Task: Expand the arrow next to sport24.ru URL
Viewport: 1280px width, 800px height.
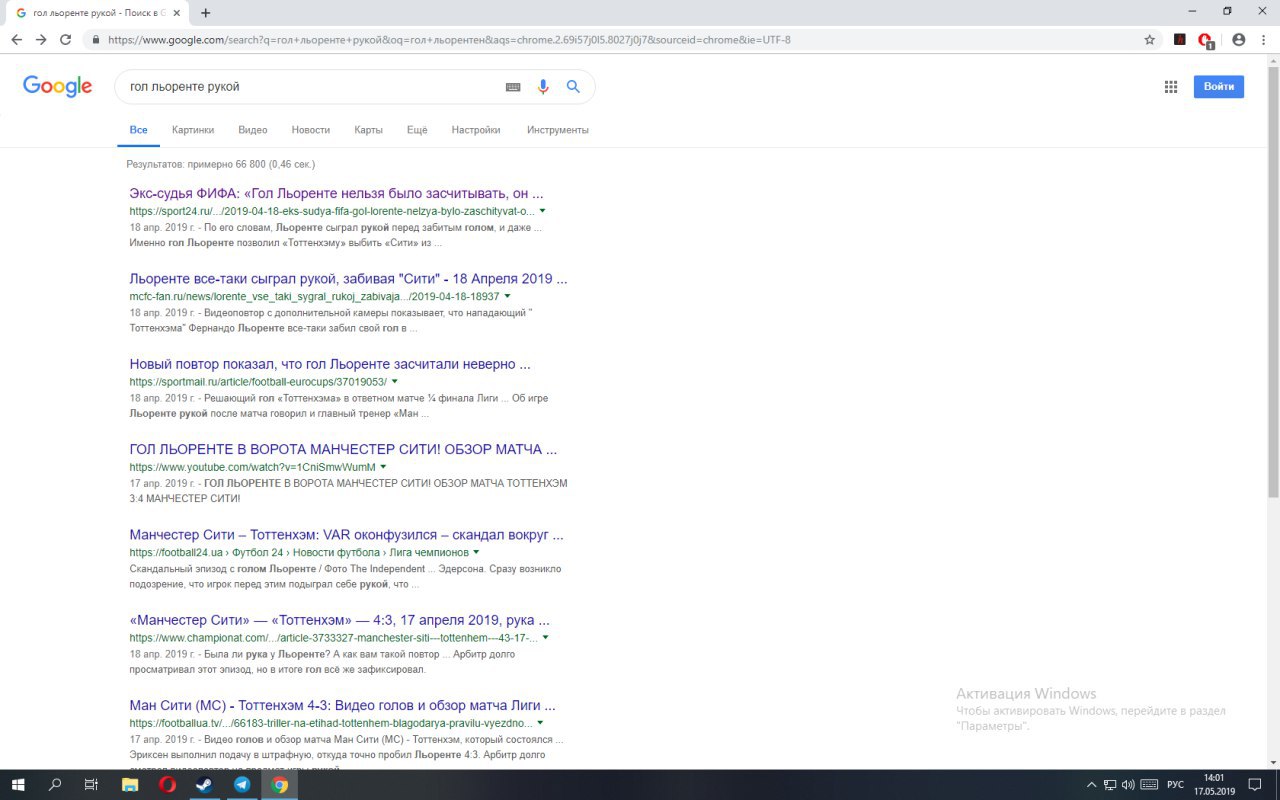Action: (x=542, y=211)
